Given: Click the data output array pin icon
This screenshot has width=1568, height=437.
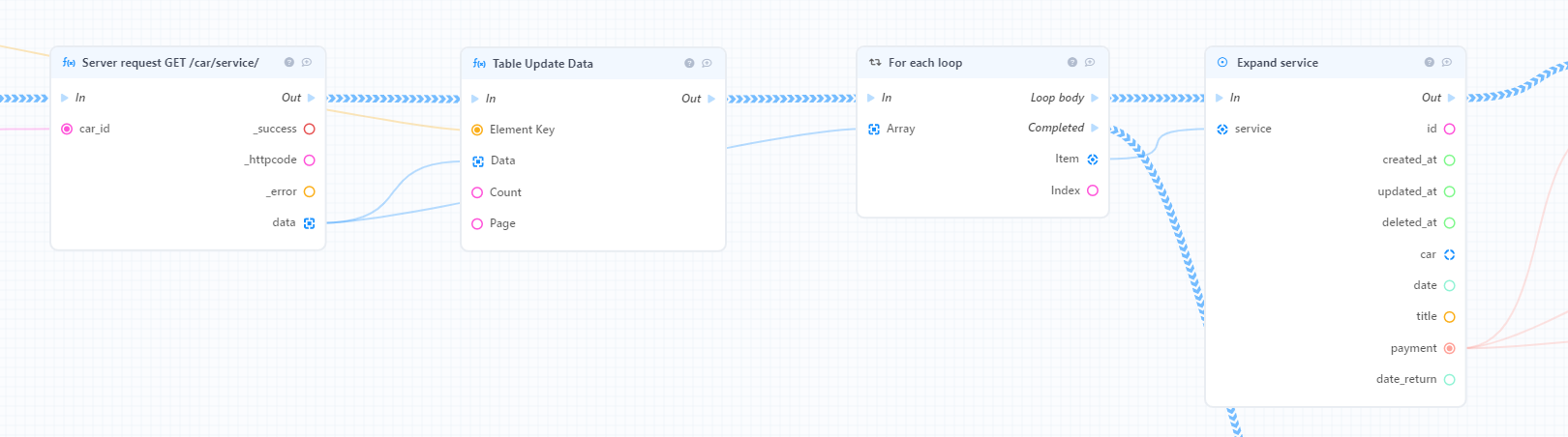Looking at the screenshot, I should tap(310, 223).
